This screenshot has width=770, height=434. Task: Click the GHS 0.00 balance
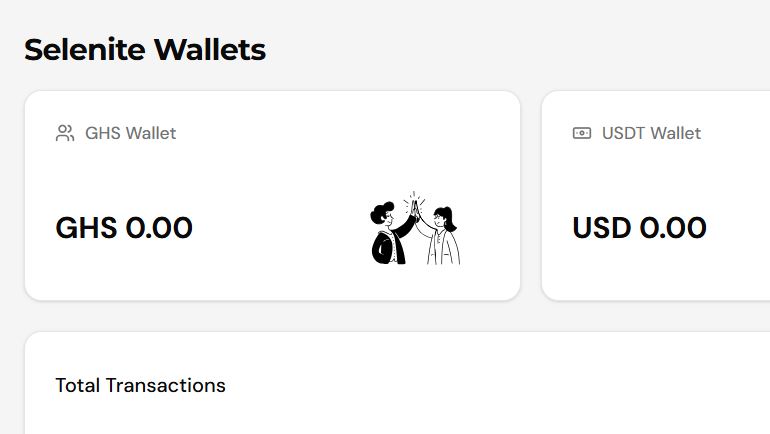click(124, 228)
